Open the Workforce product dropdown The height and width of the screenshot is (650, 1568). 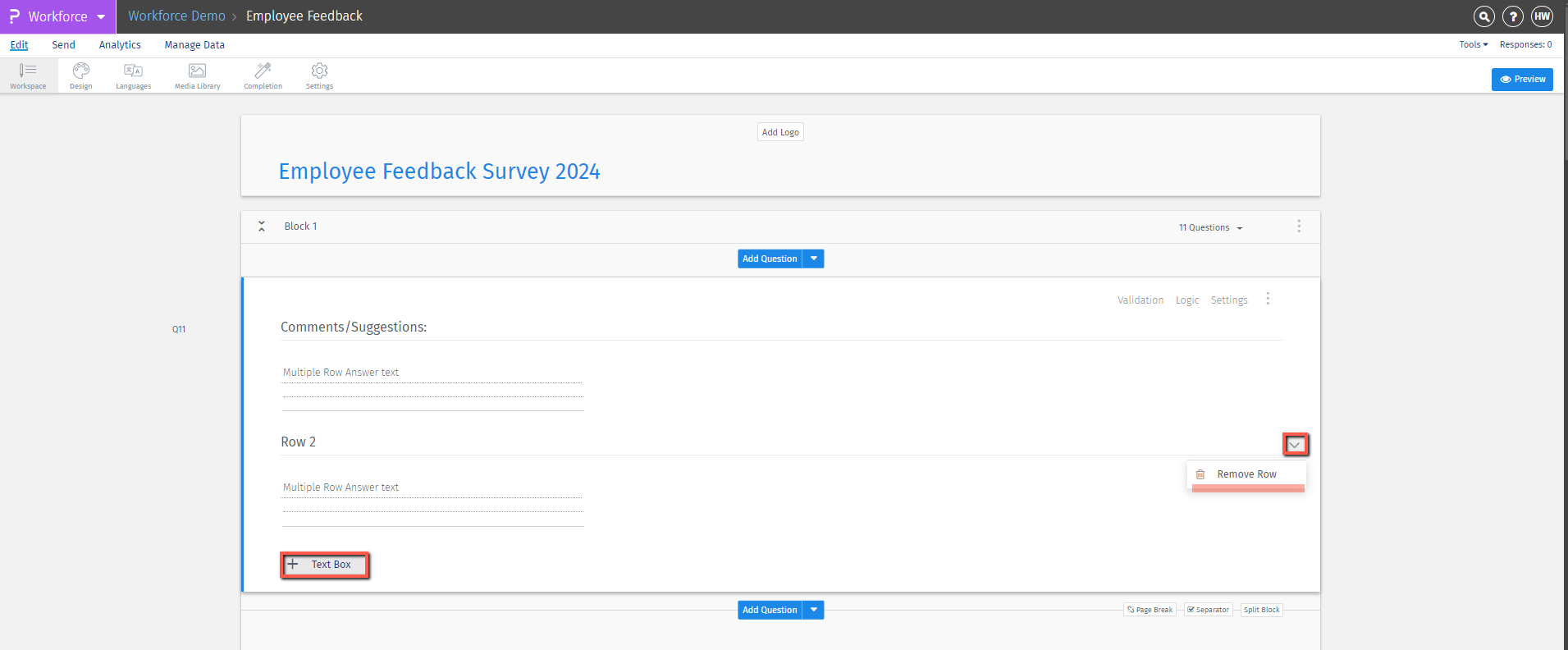[x=101, y=16]
